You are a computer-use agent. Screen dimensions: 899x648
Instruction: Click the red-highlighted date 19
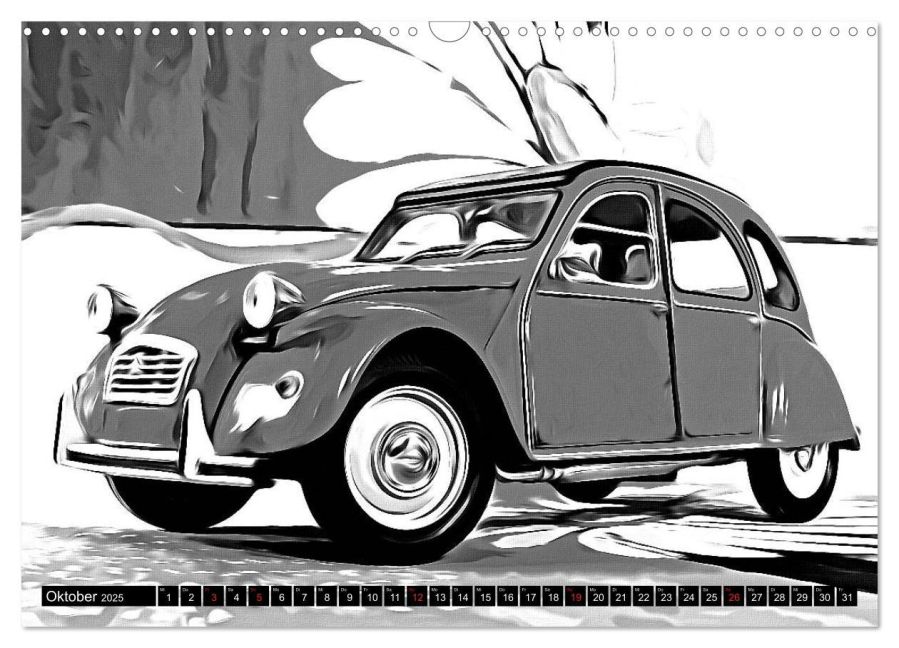(576, 597)
